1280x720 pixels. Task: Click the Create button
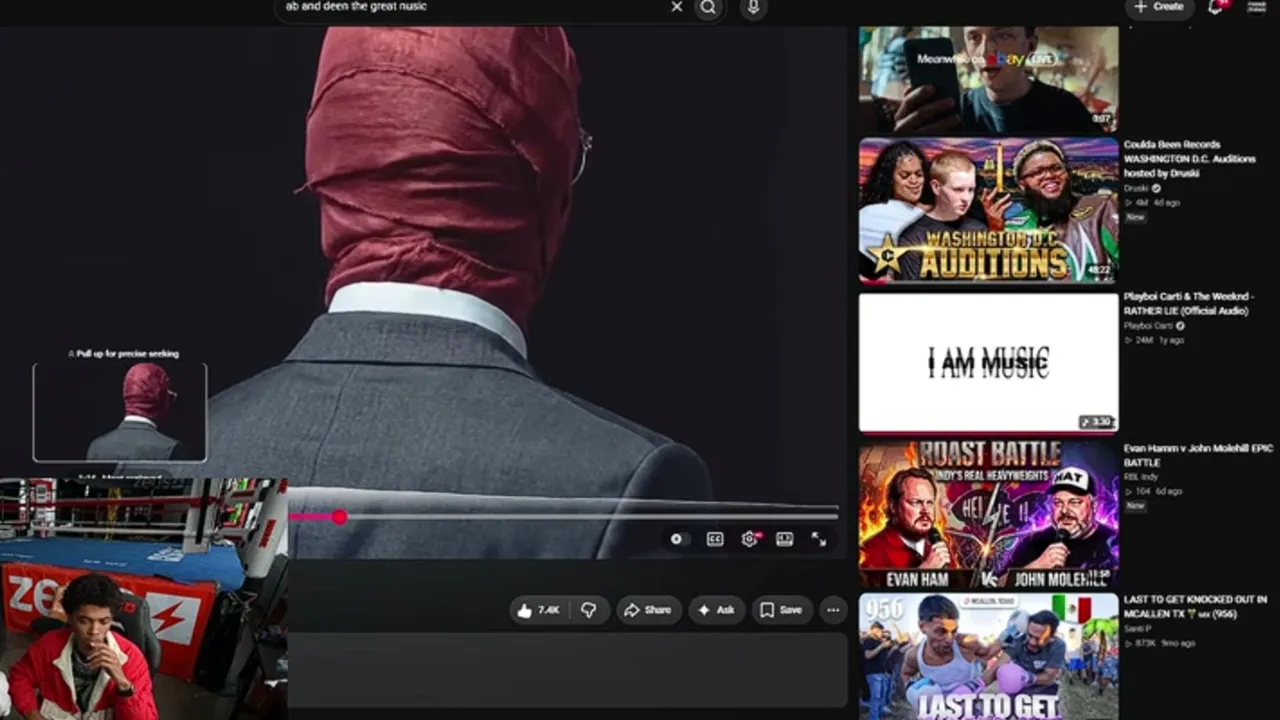click(1159, 7)
